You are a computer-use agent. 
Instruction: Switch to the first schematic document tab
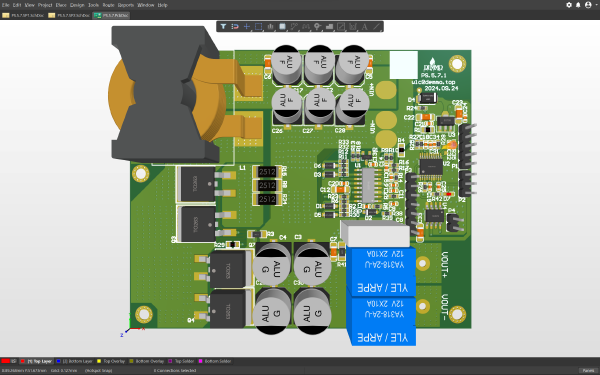(23, 15)
